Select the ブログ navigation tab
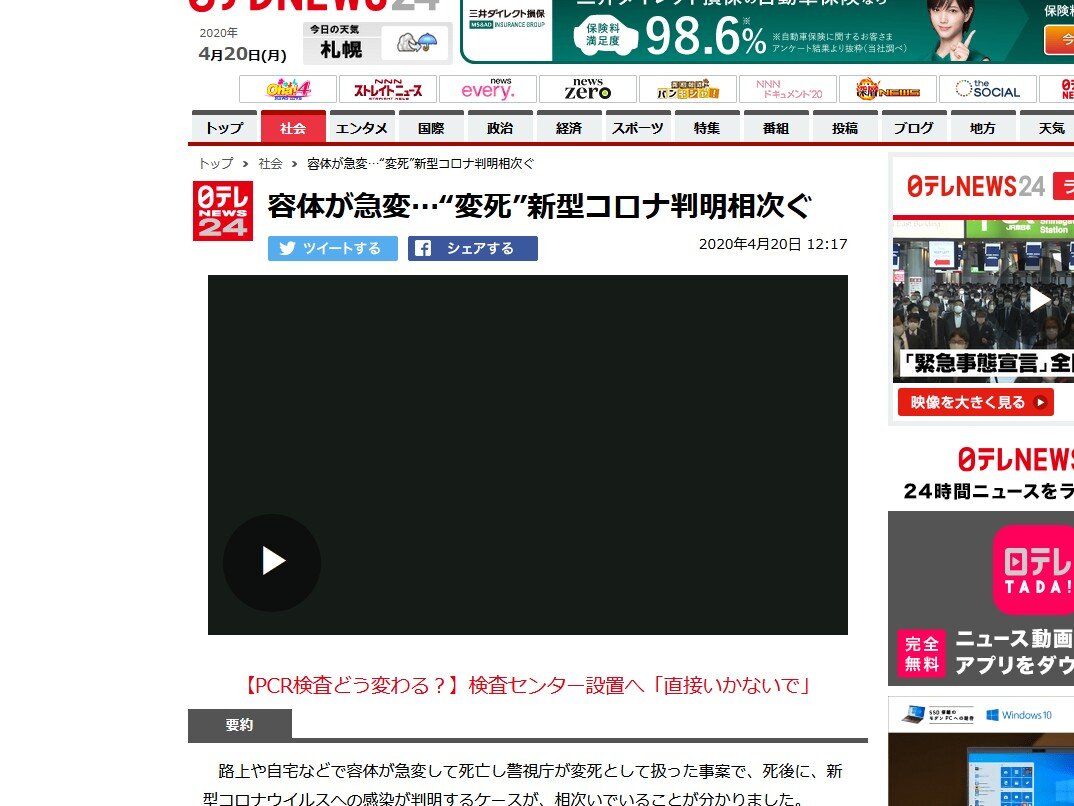Viewport: 1074px width, 806px height. [914, 127]
